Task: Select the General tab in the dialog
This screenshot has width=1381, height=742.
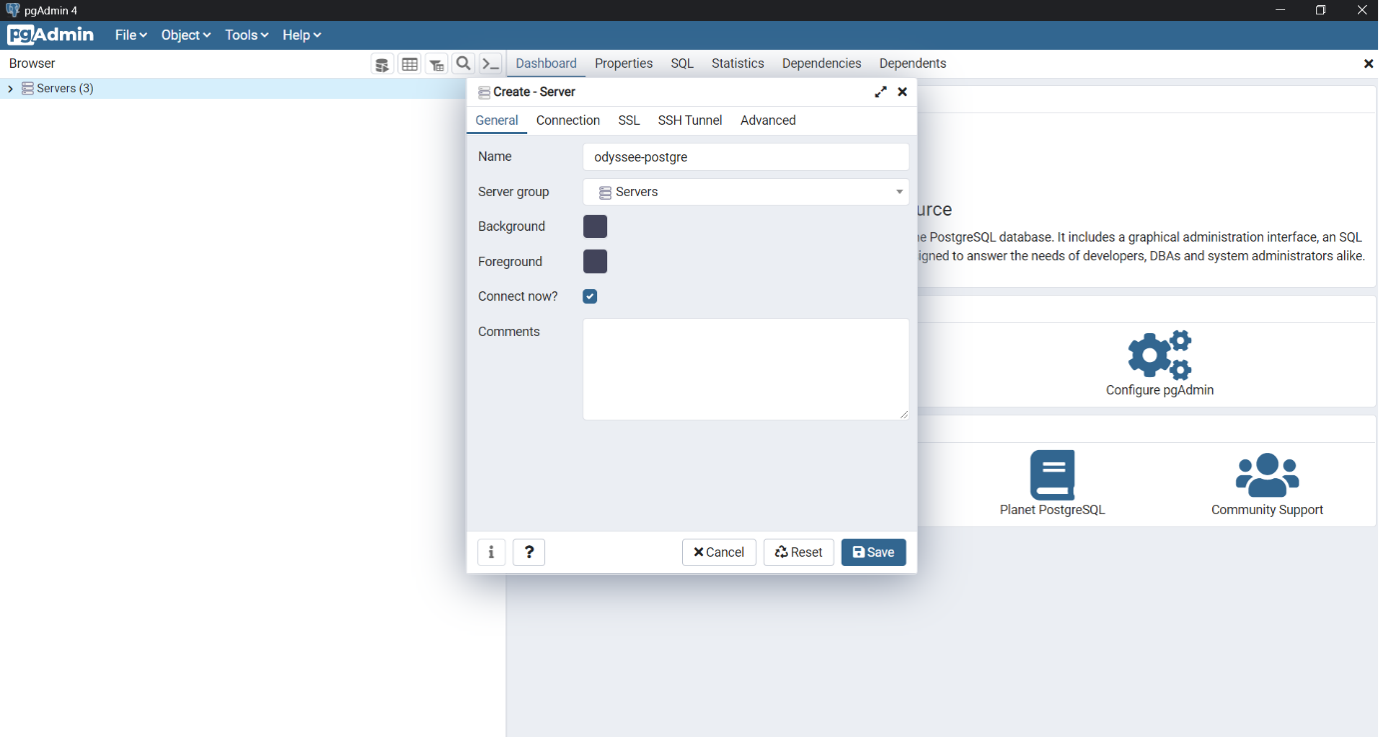Action: tap(497, 121)
